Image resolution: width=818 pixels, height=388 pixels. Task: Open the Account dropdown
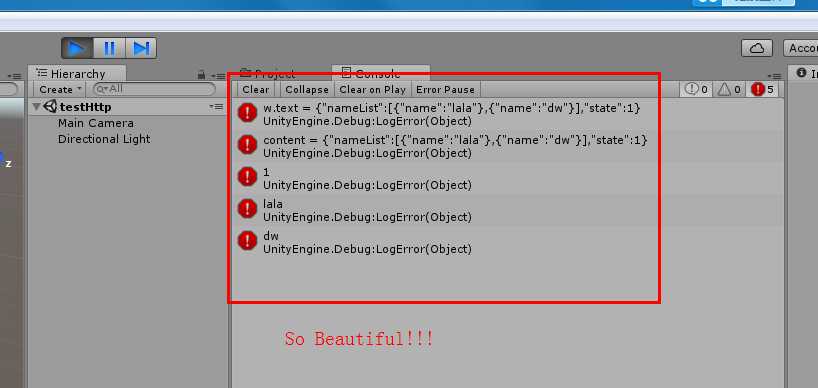pyautogui.click(x=801, y=48)
